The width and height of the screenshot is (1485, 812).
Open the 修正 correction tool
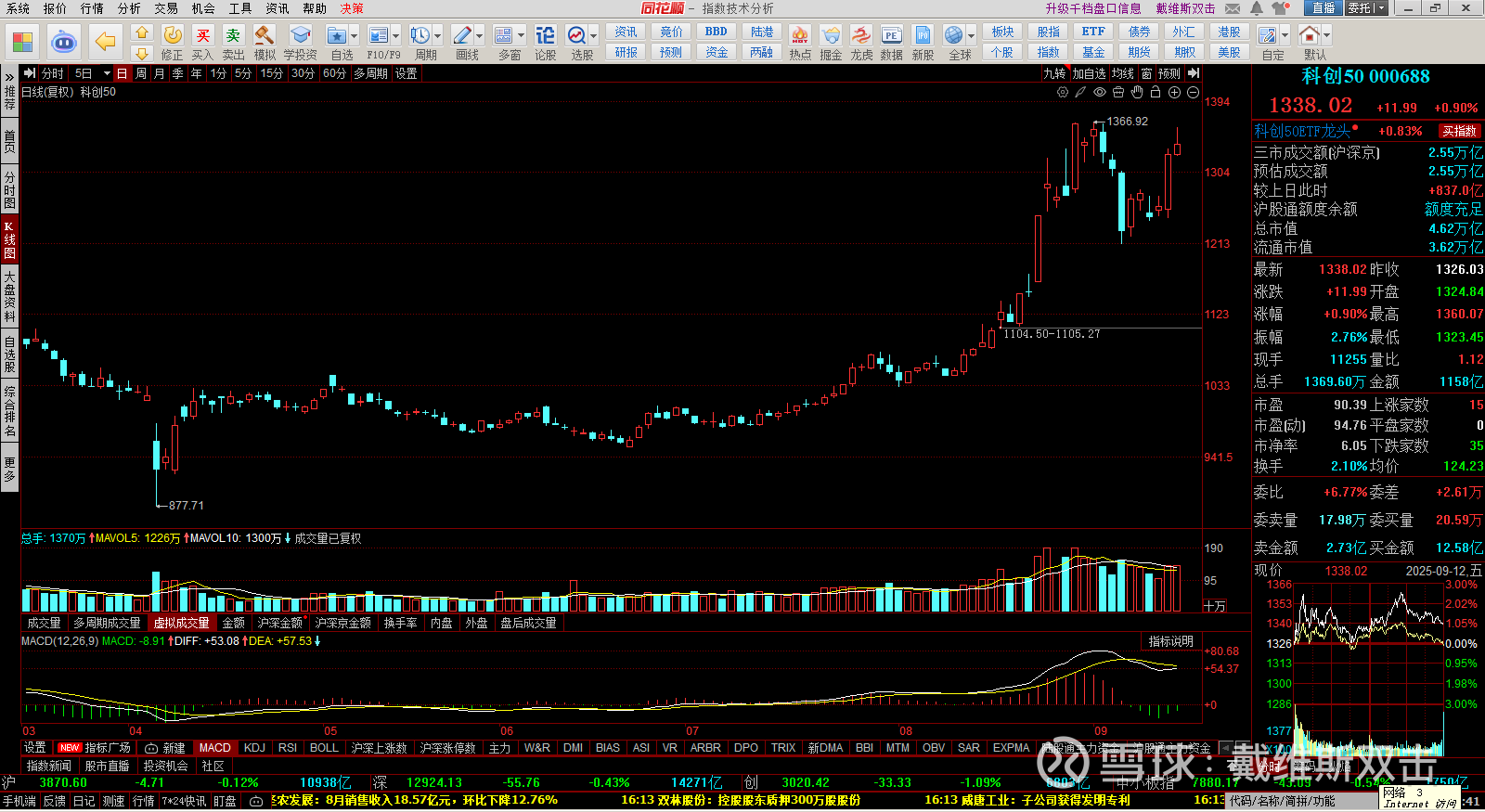pyautogui.click(x=173, y=44)
